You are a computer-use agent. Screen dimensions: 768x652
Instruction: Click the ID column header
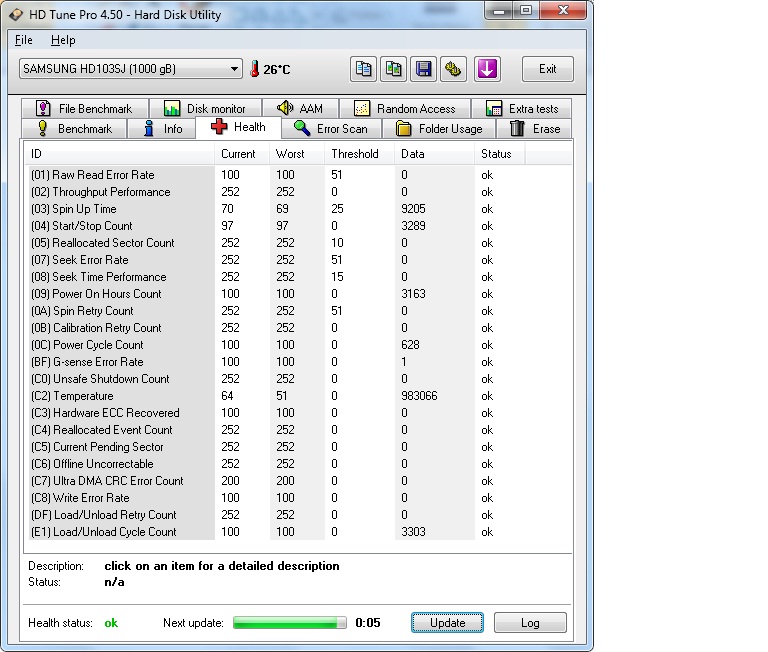pyautogui.click(x=119, y=154)
